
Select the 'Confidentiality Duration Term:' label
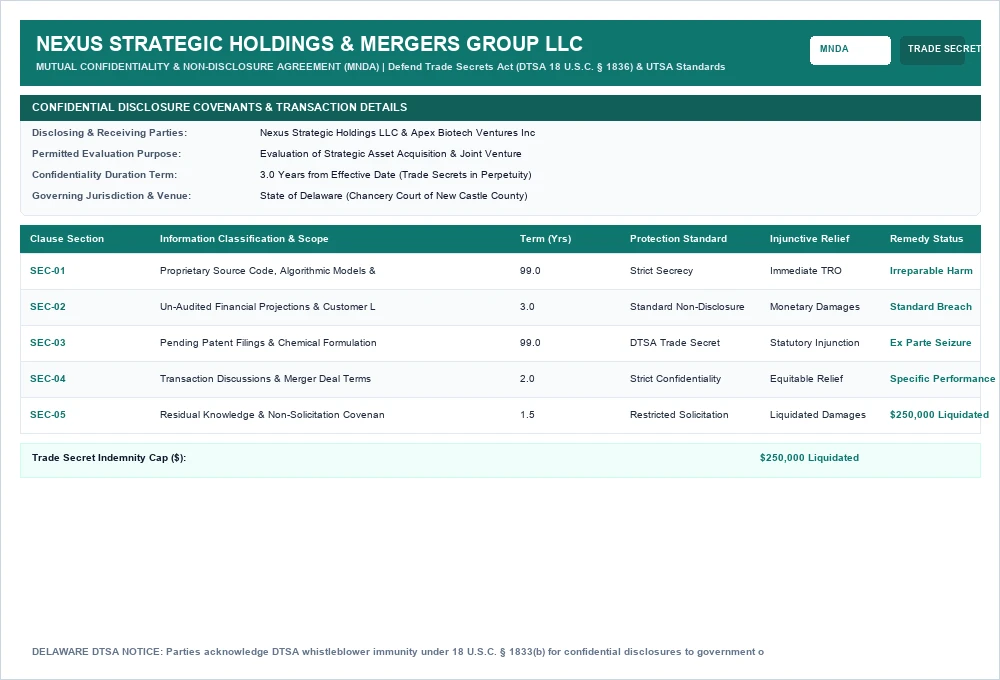(105, 175)
